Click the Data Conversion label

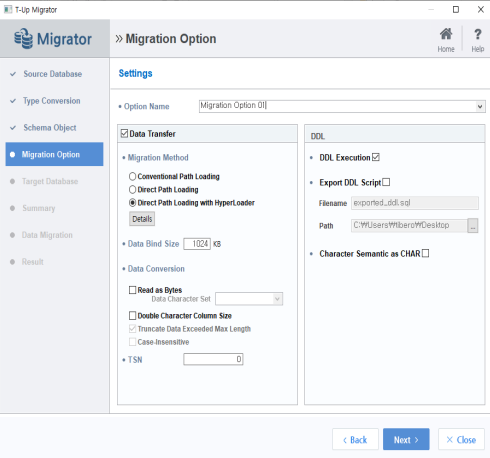156,269
